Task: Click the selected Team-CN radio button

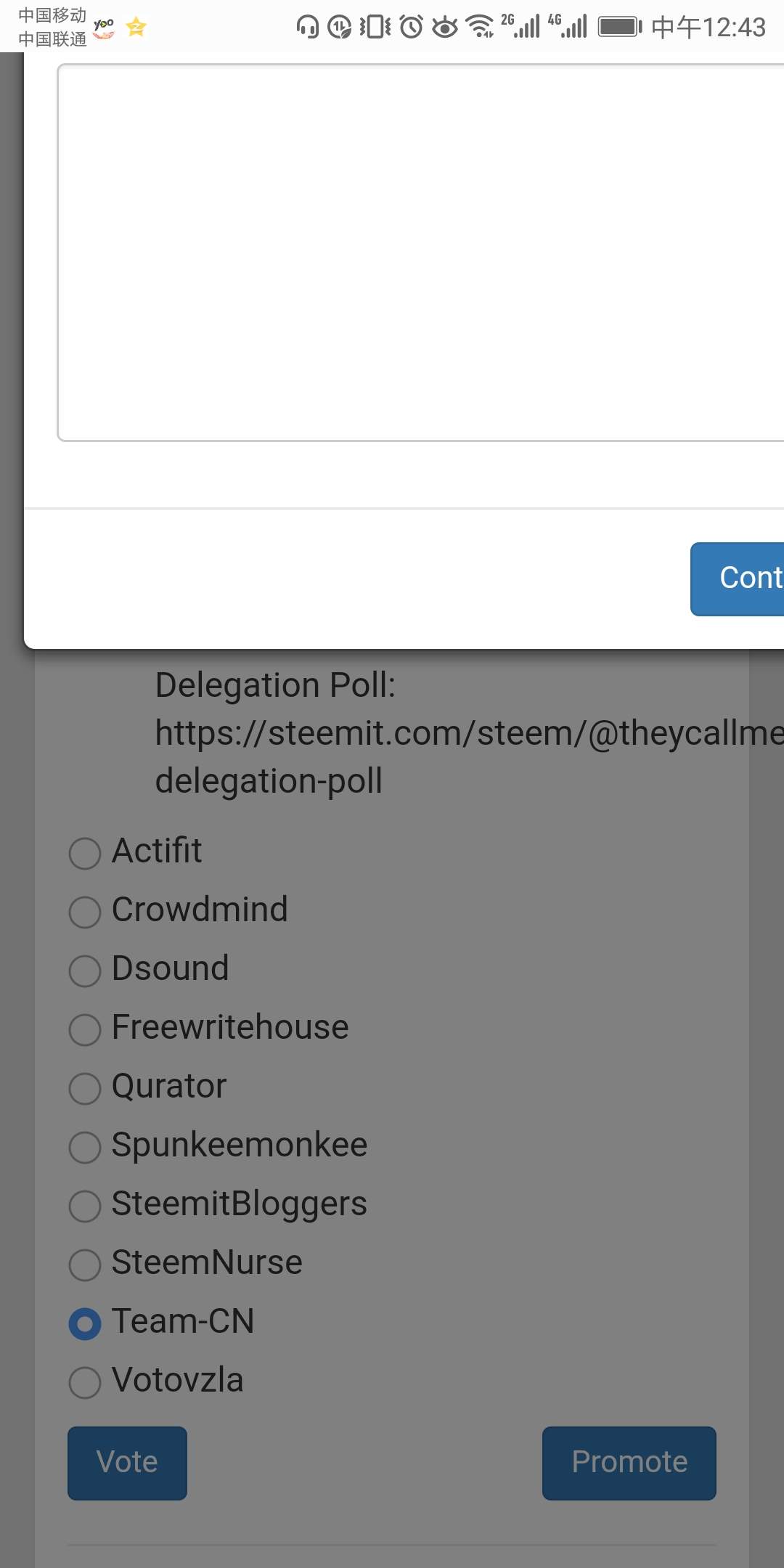Action: 85,1323
